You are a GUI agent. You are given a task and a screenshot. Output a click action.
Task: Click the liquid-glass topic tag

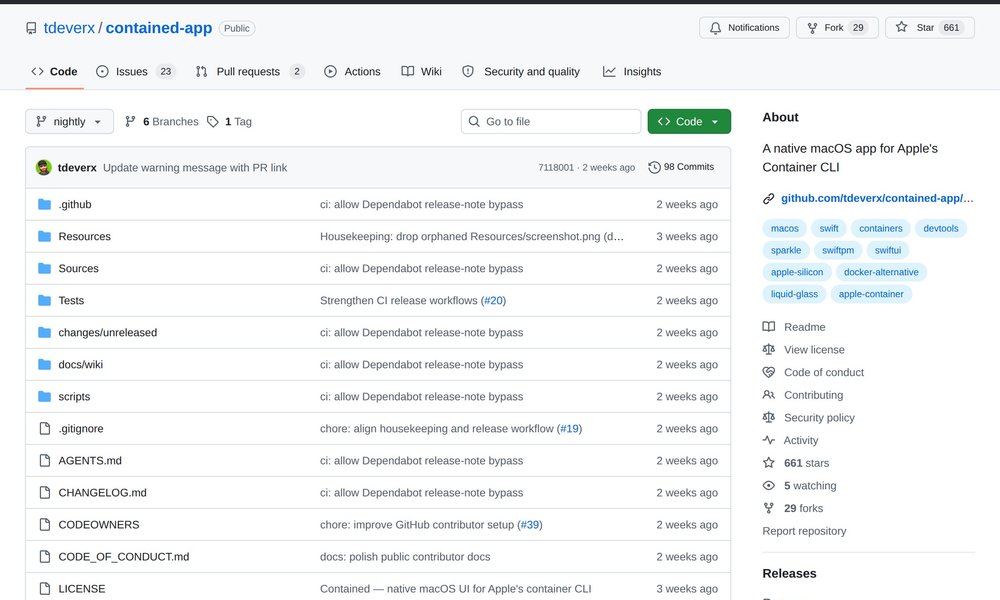(794, 294)
